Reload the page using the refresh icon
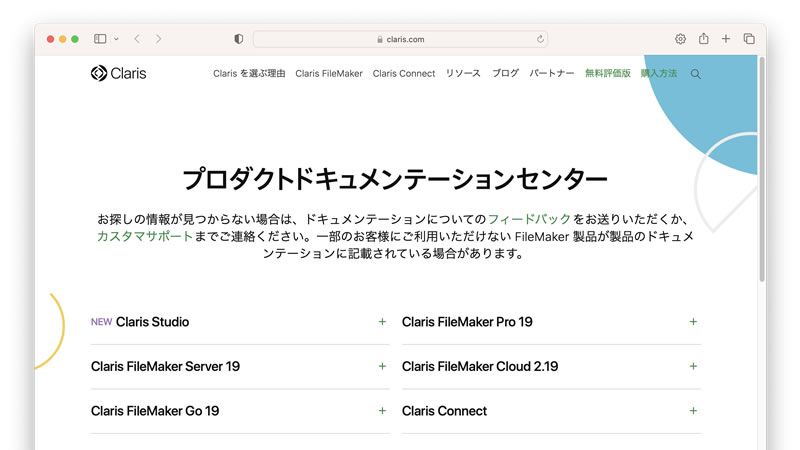Screen dimensions: 800x450 (540, 39)
